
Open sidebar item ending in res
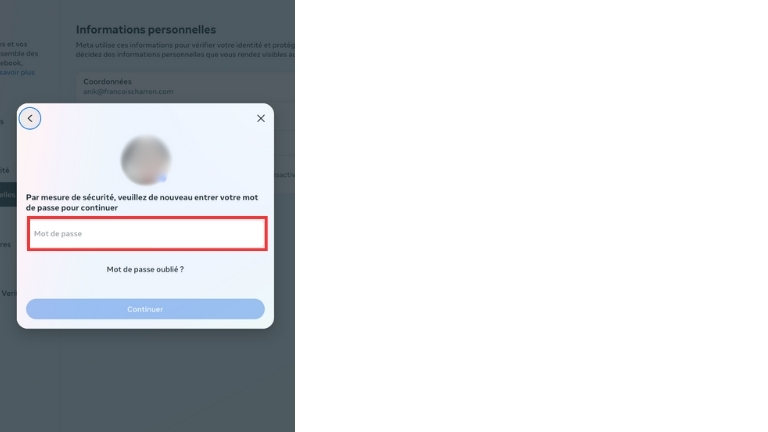click(5, 244)
